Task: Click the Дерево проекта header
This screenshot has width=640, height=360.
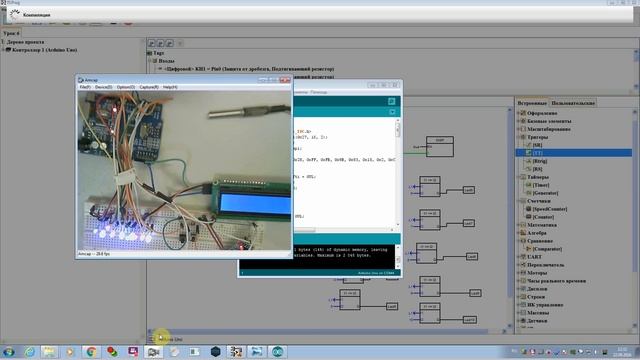Action: click(x=25, y=42)
